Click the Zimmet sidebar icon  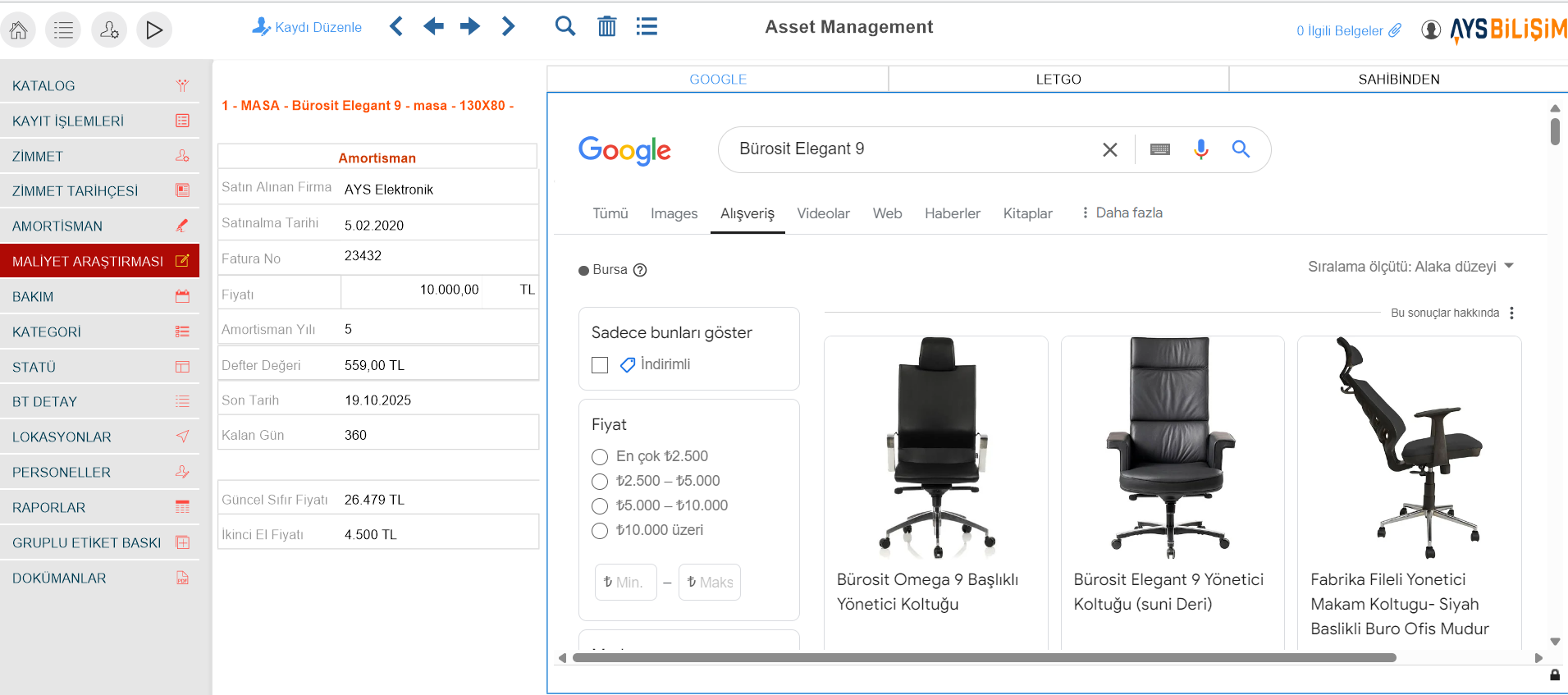coord(182,156)
